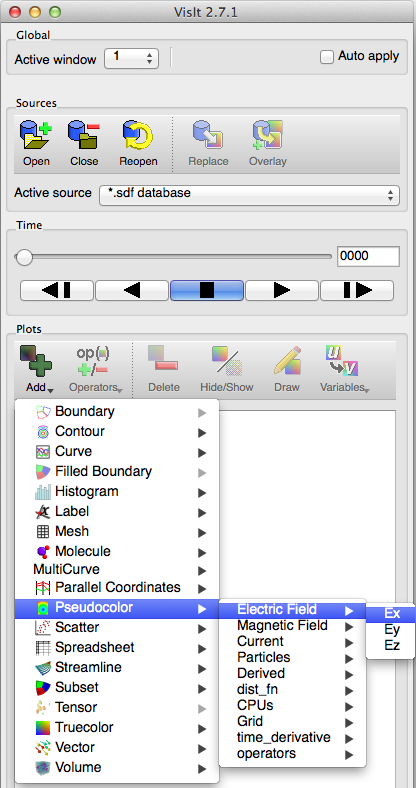
Task: Click the Draw plots pencil icon
Action: 287,369
